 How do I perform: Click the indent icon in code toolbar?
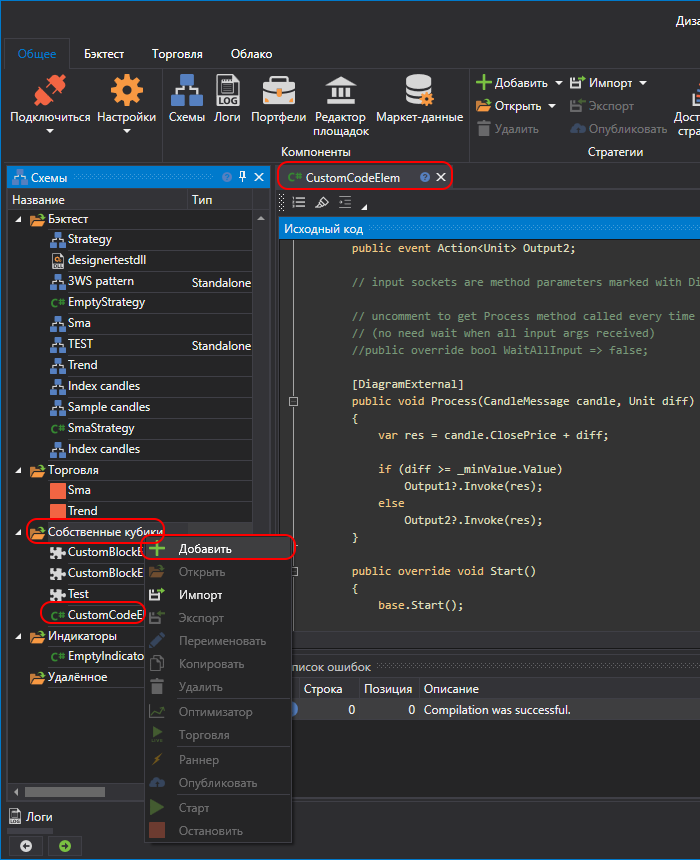345,202
